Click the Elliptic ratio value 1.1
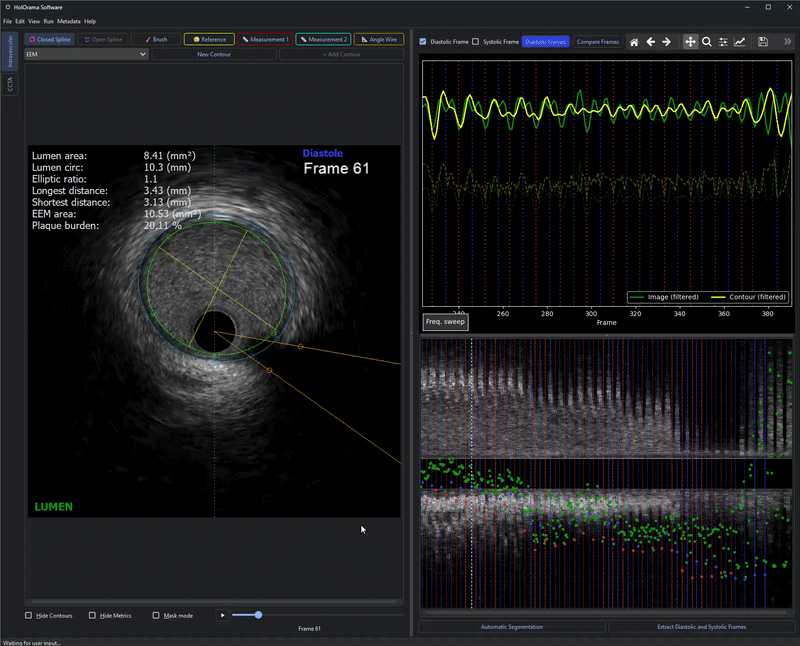The height and width of the screenshot is (646, 800). click(151, 179)
